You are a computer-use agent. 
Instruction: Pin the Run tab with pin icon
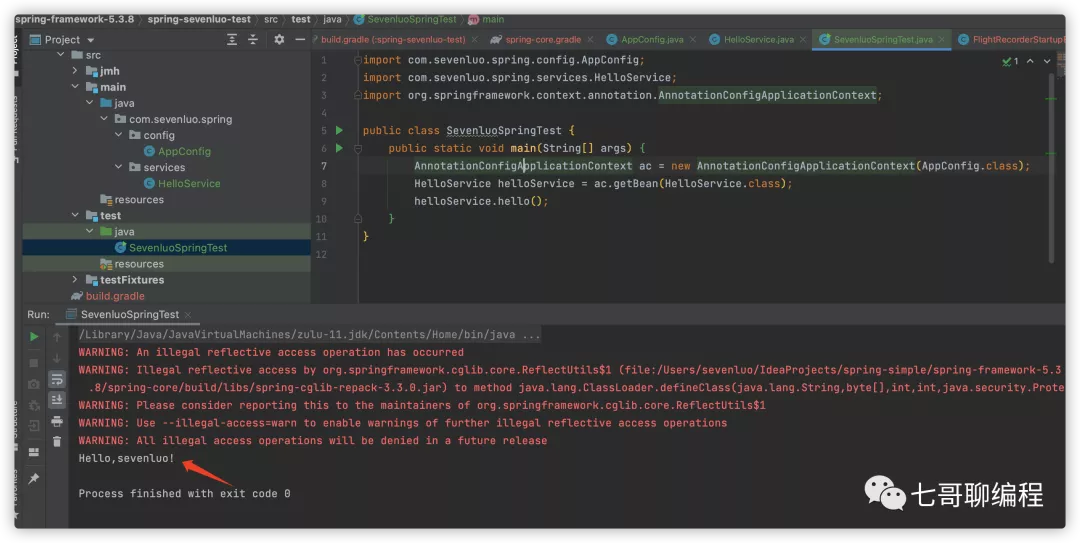pos(34,479)
